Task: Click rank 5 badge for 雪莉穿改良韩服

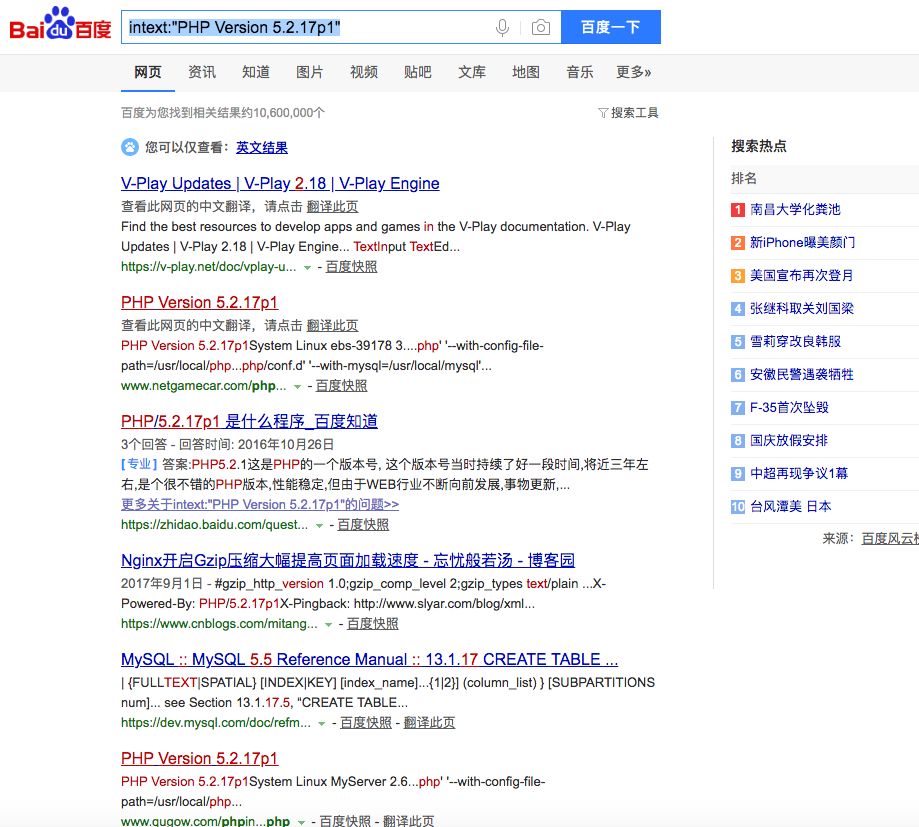Action: coord(738,341)
